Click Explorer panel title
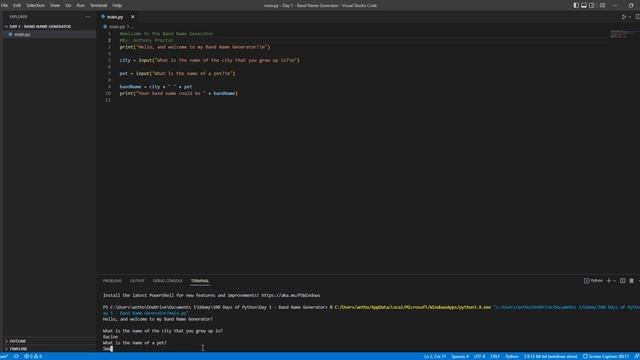Viewport: 640px width, 360px height. pyautogui.click(x=18, y=17)
